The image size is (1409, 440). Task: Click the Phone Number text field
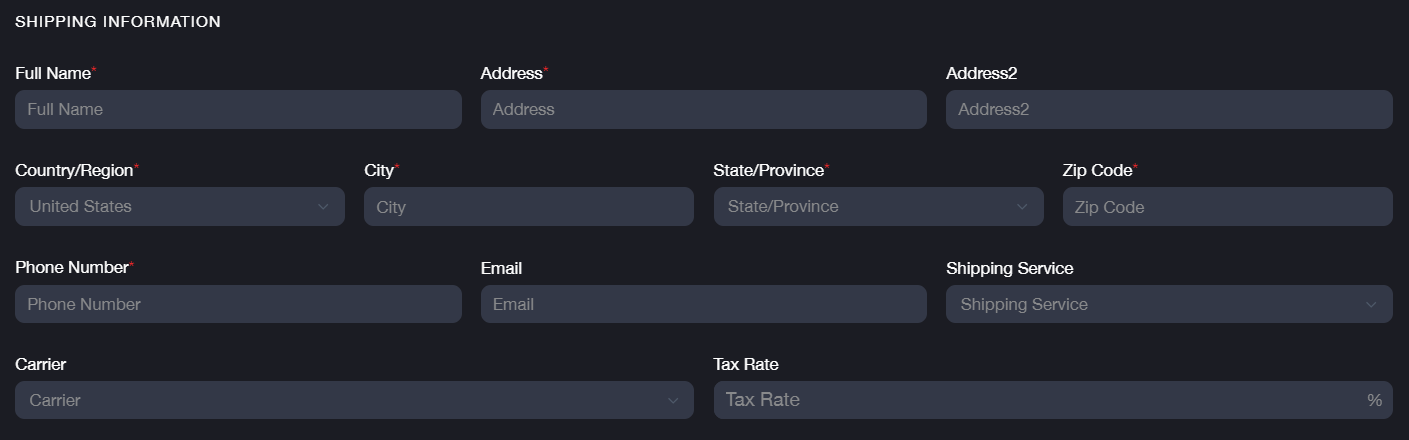[x=238, y=304]
